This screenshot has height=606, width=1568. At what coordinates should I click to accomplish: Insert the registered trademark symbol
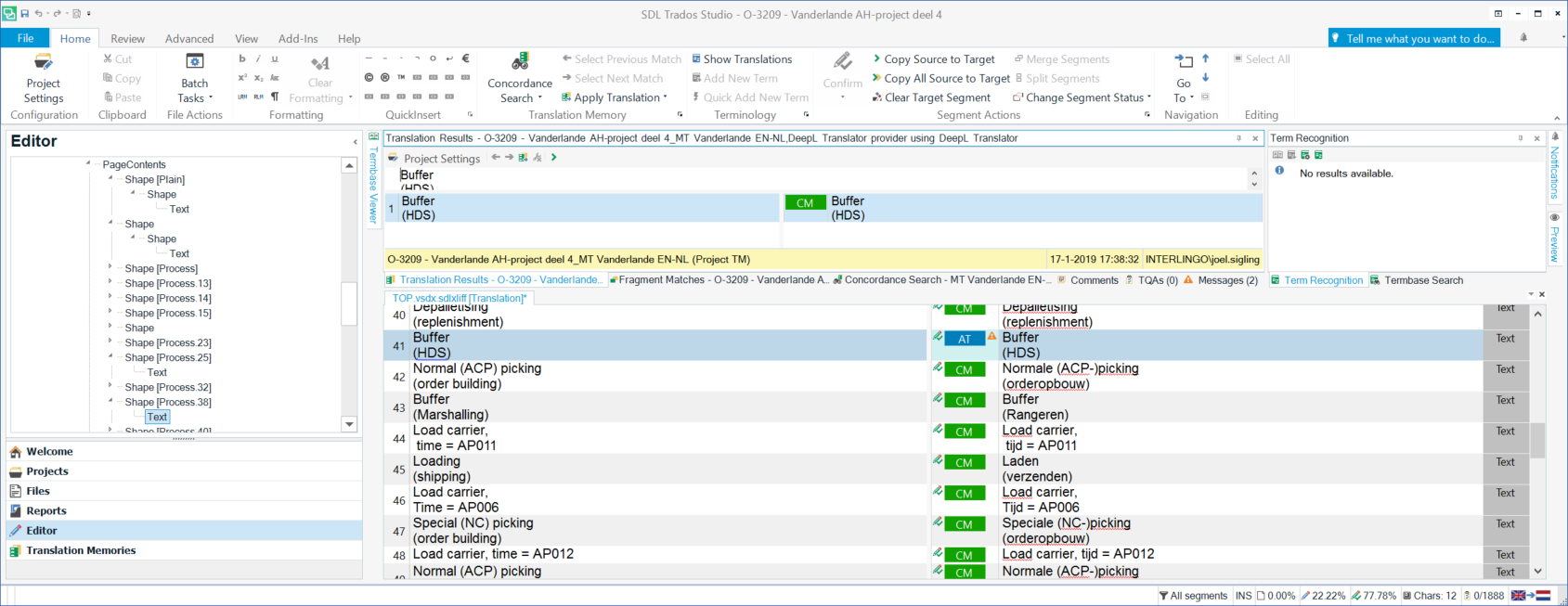[x=385, y=77]
